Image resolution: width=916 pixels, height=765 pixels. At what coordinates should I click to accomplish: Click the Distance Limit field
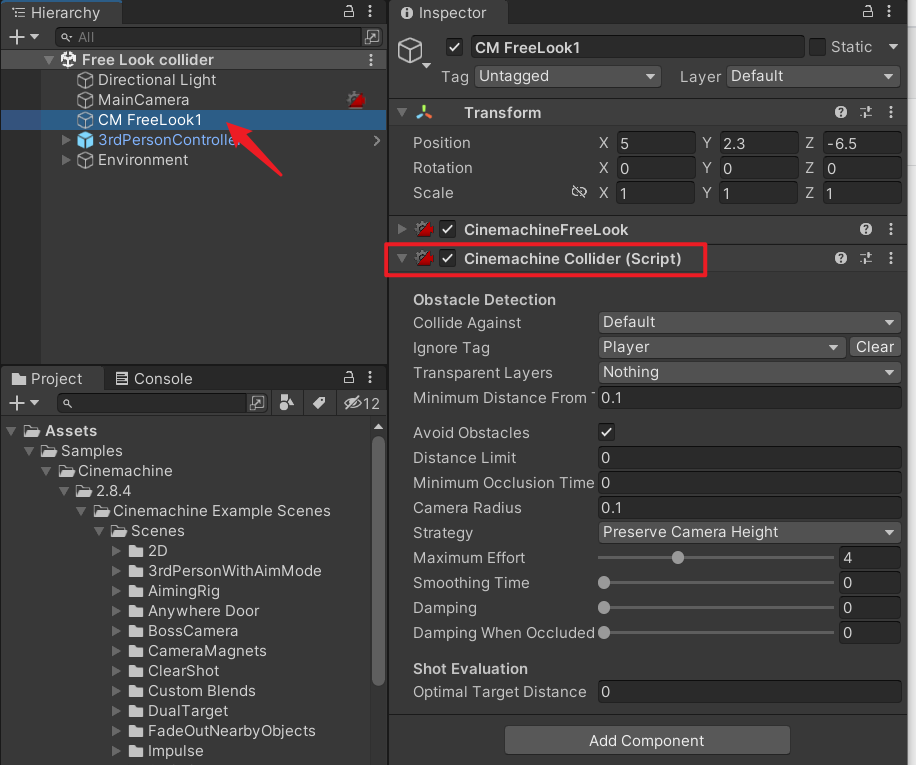tap(749, 457)
